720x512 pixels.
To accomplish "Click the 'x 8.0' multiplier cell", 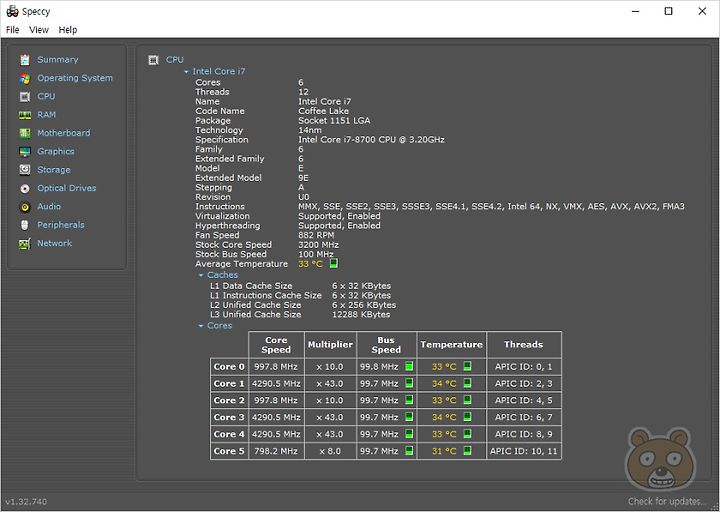I will click(x=330, y=451).
